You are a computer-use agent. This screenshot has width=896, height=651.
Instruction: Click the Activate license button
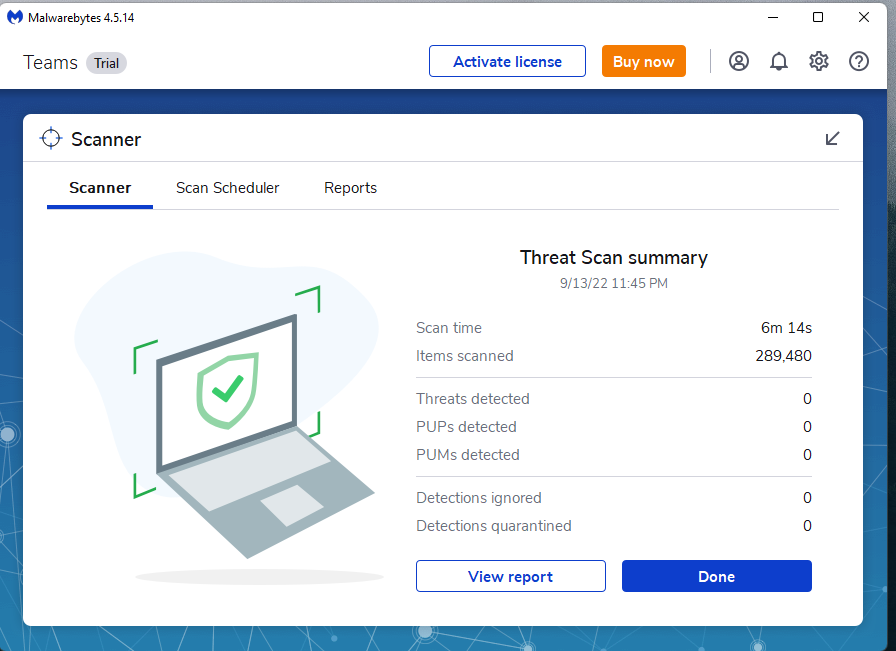tap(507, 61)
